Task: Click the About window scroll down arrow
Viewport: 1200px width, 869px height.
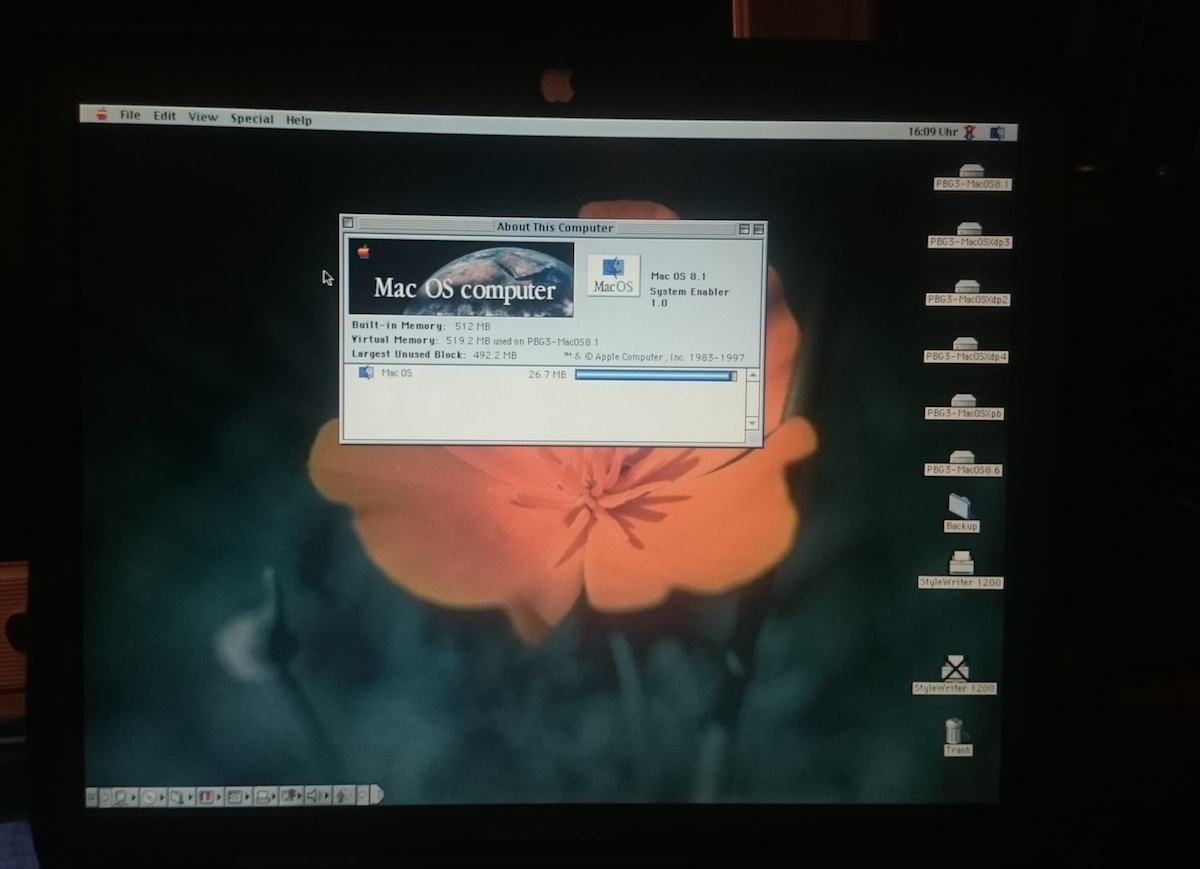Action: (x=753, y=425)
